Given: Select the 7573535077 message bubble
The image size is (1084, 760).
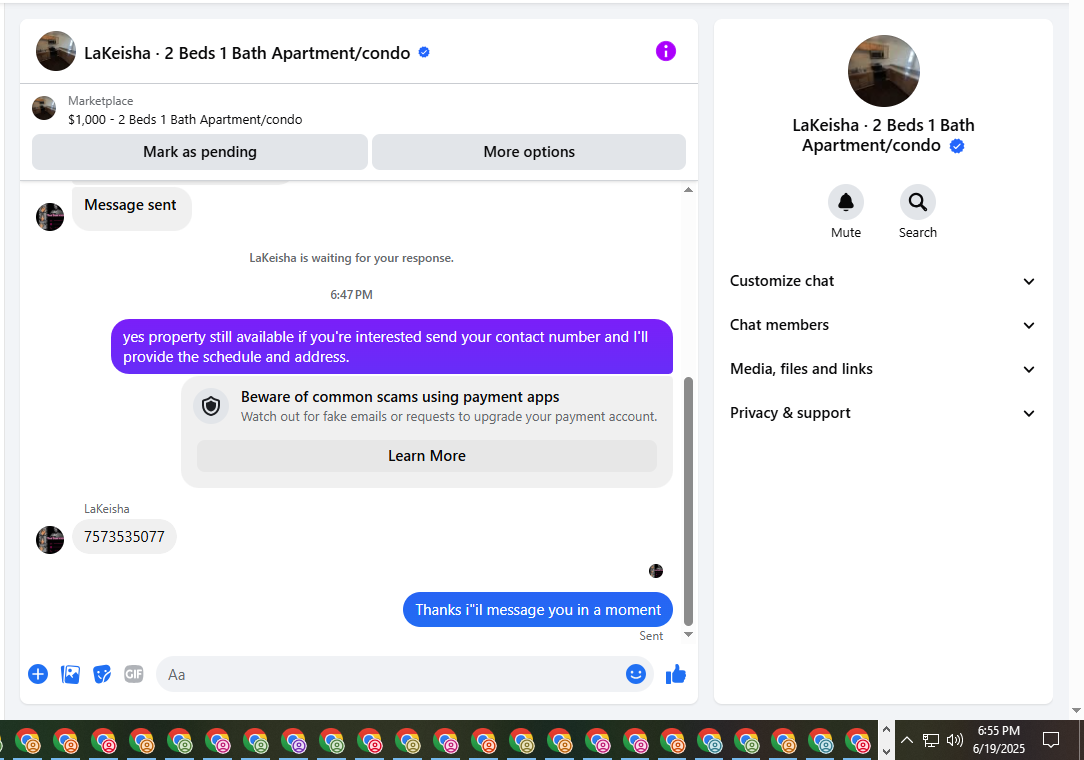Looking at the screenshot, I should coord(124,537).
